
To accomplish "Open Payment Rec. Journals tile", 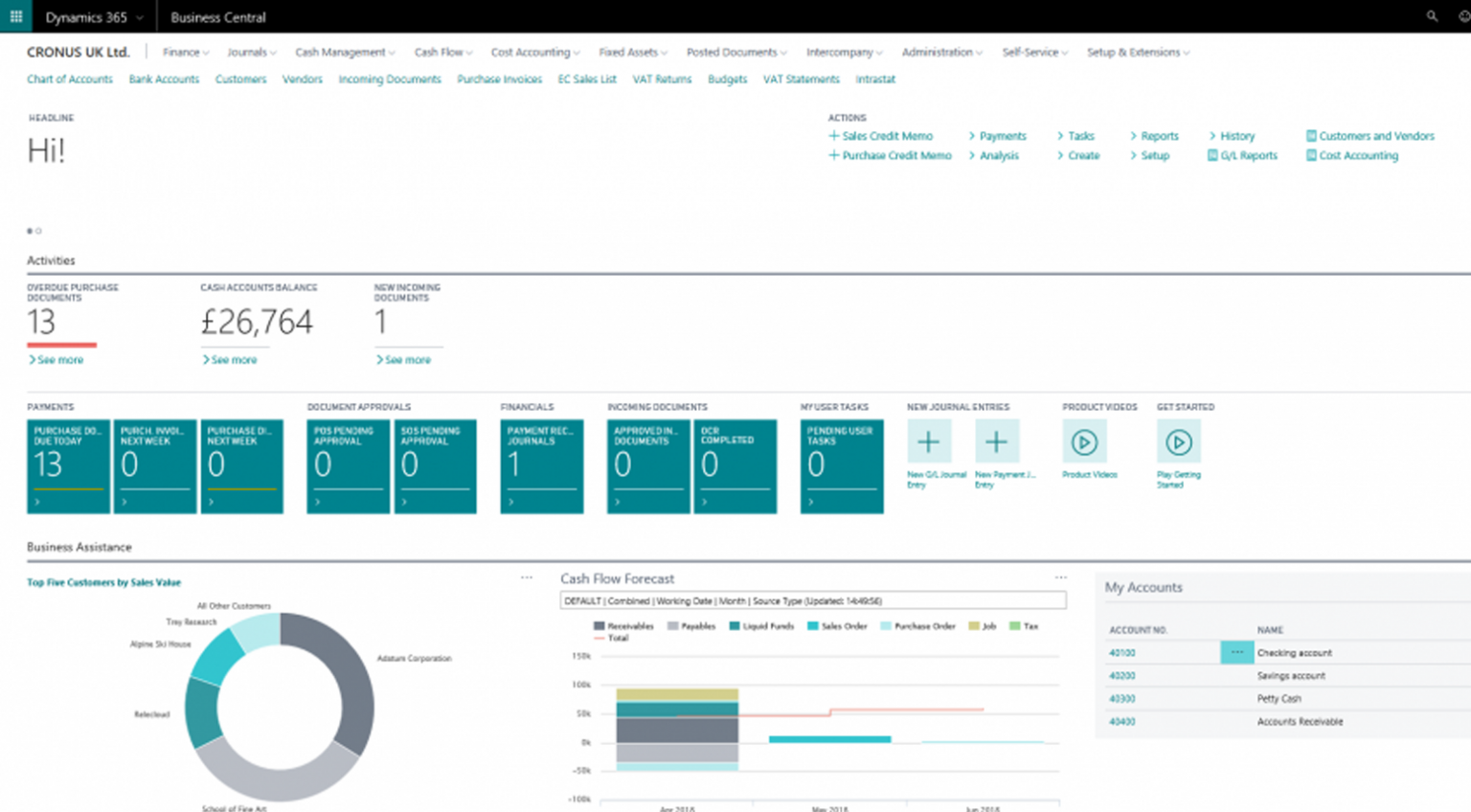I will 542,466.
